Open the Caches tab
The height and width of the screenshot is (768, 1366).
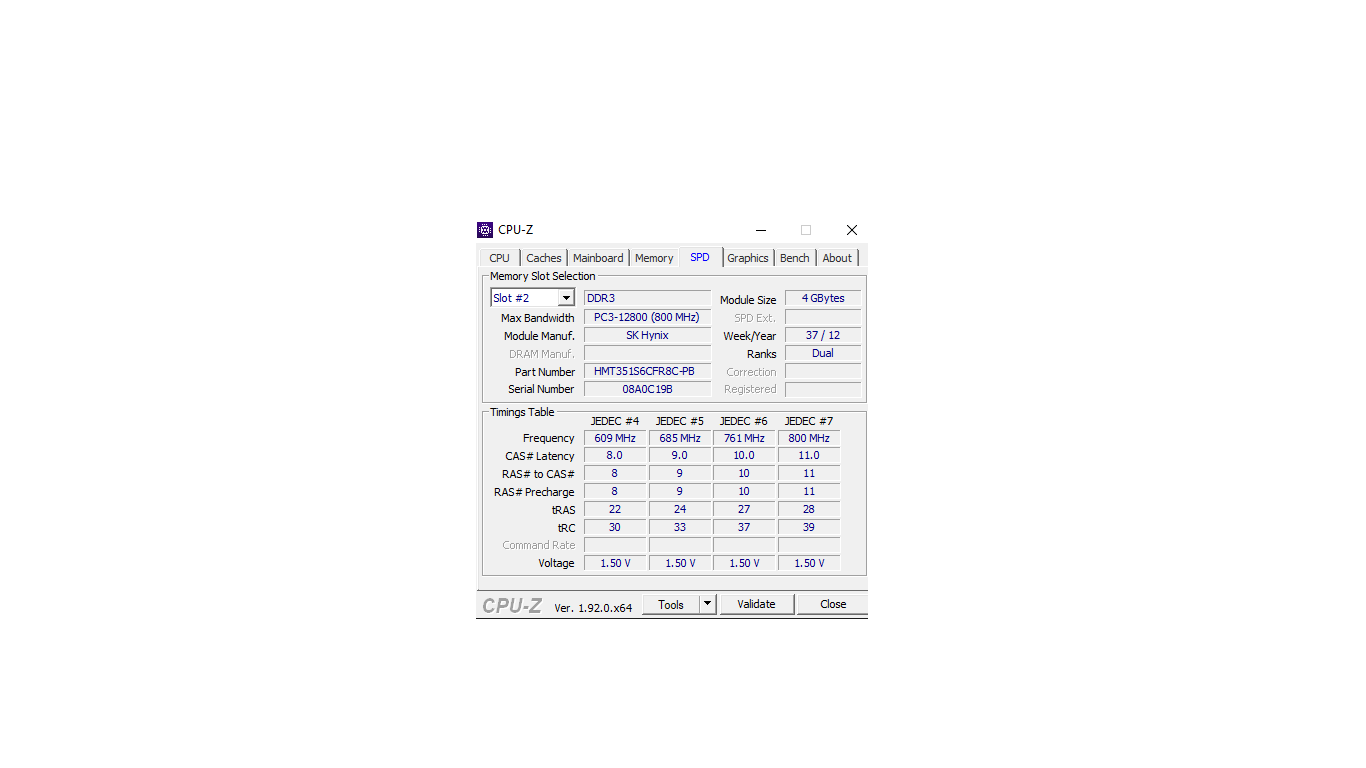543,258
